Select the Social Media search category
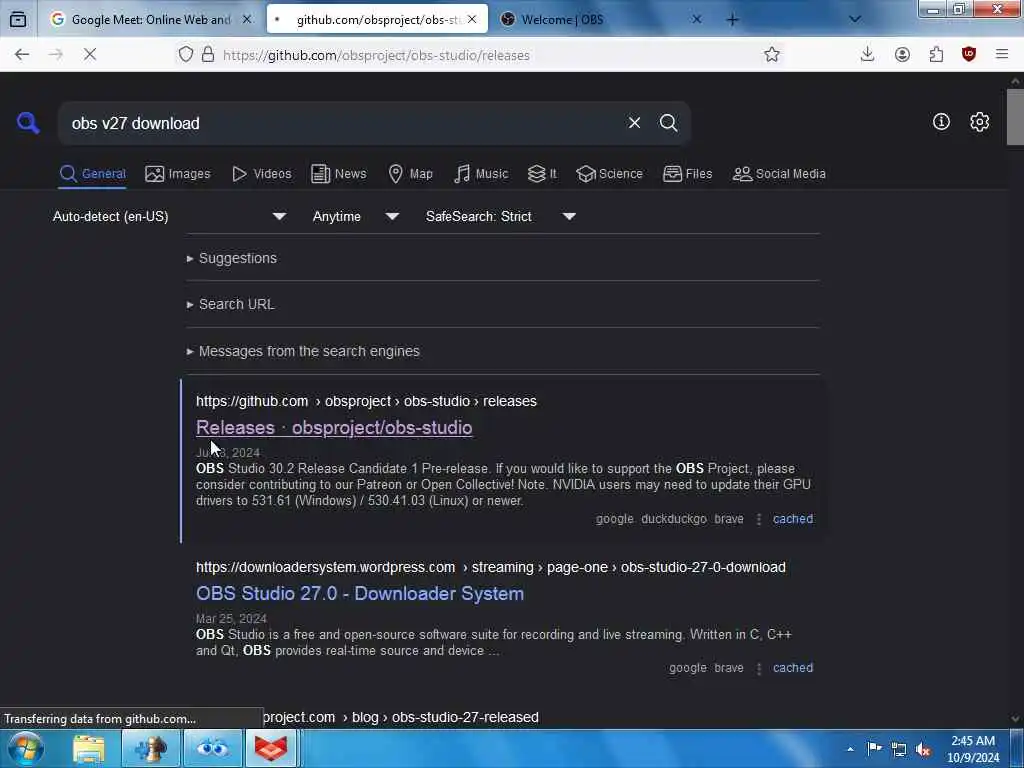This screenshot has height=768, width=1024. pos(779,174)
